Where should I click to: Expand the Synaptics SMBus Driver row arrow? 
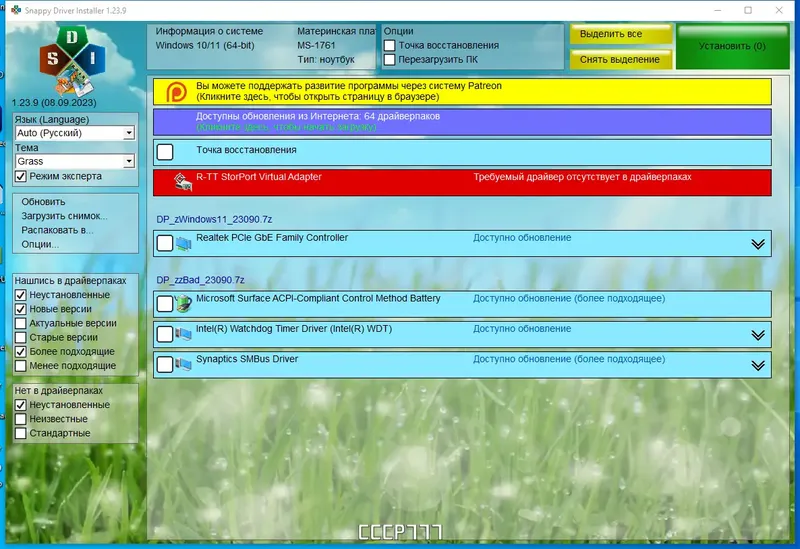(758, 366)
